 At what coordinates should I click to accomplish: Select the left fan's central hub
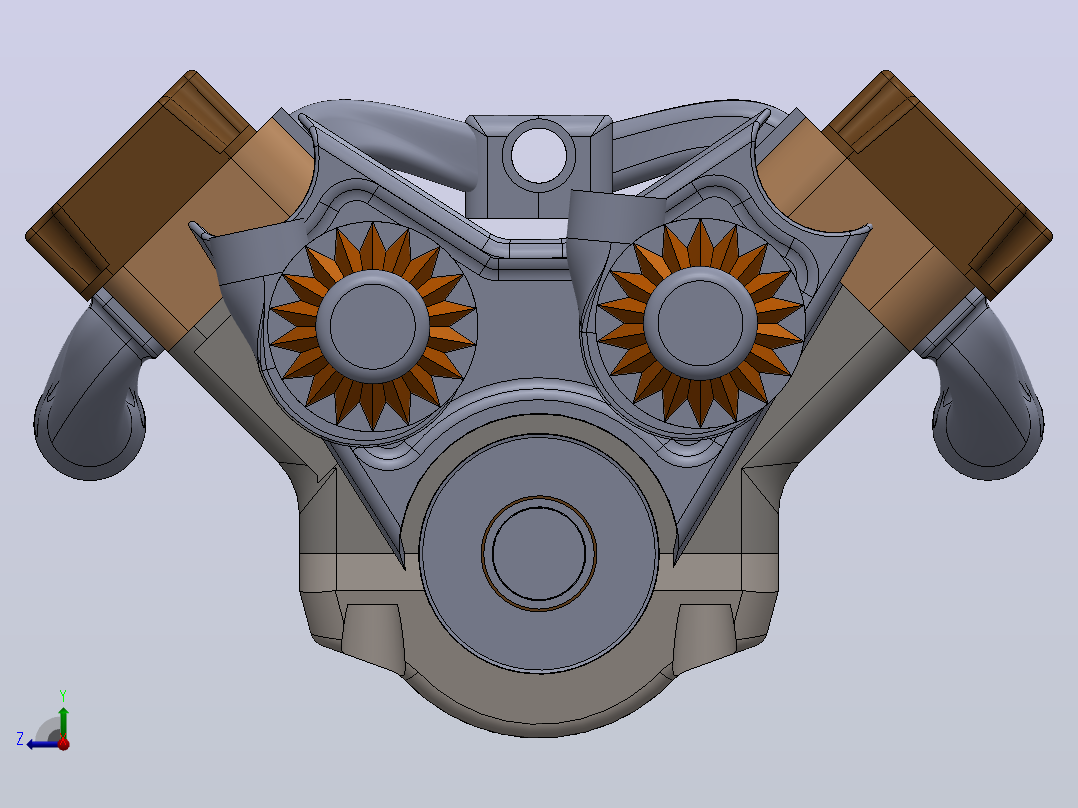[373, 326]
